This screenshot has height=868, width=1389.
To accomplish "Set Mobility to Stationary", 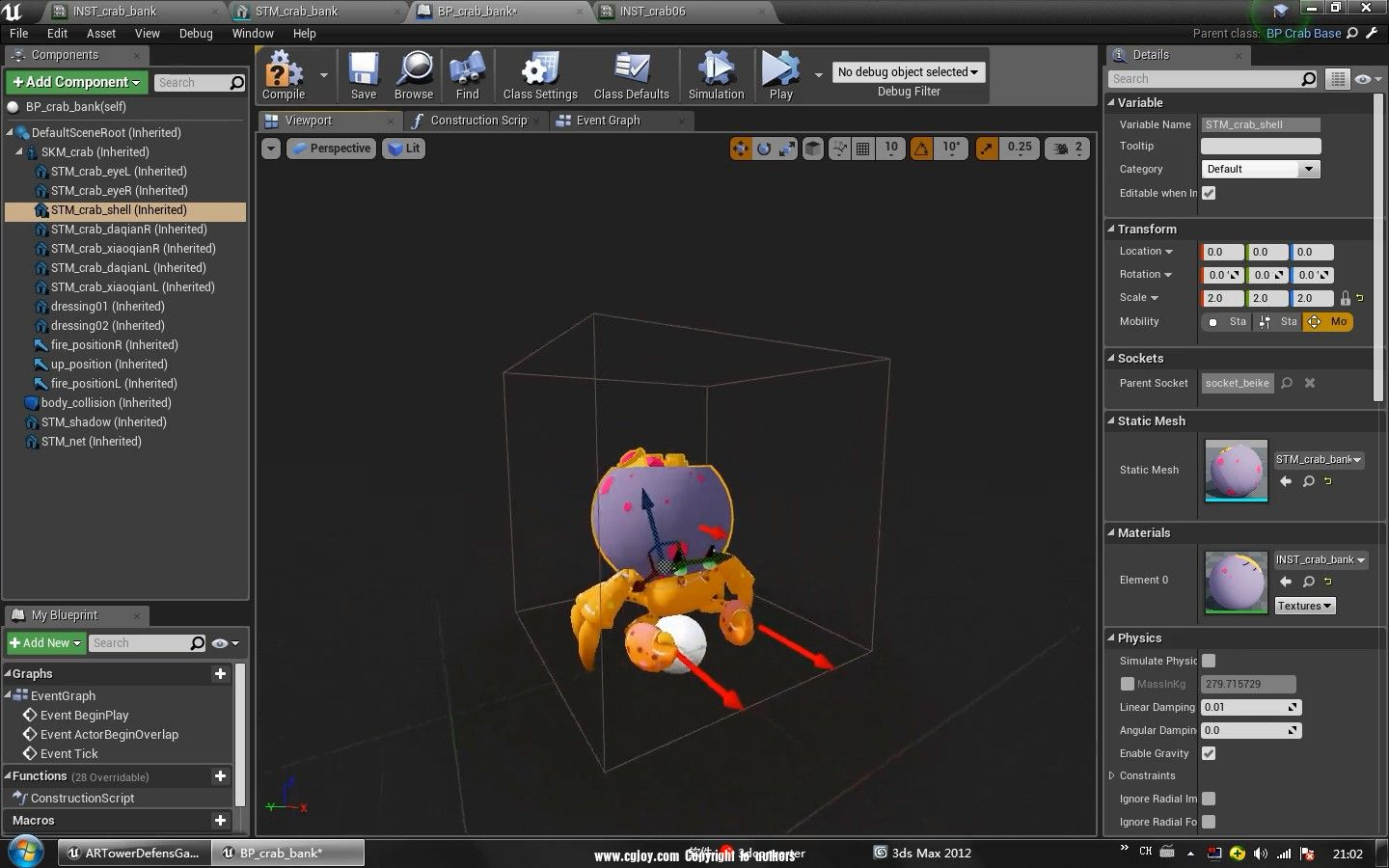I will tap(1277, 322).
